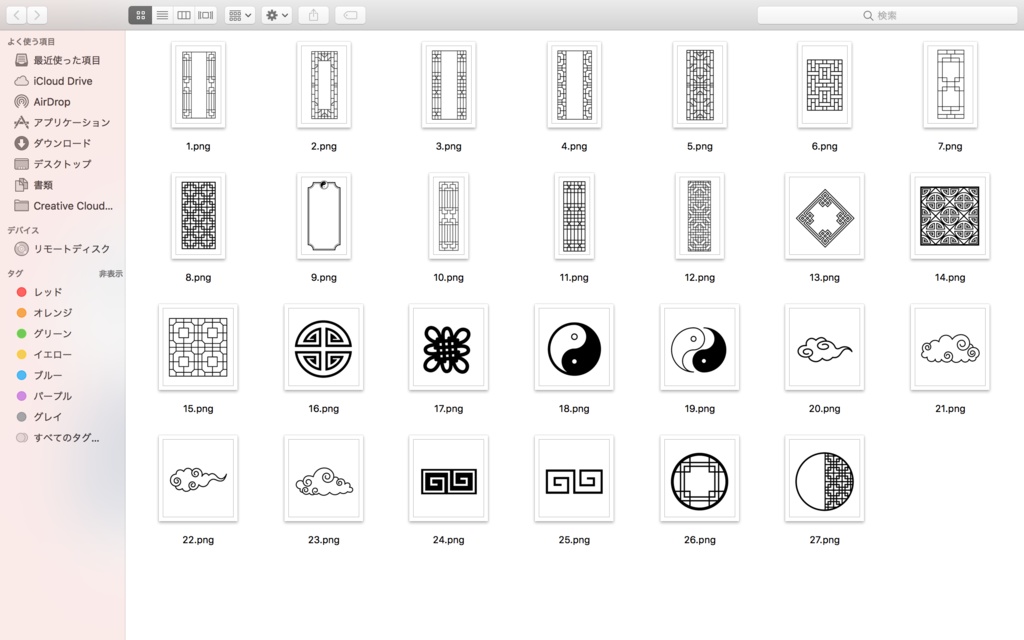
Task: Select the 23.png cloud icon
Action: click(323, 479)
